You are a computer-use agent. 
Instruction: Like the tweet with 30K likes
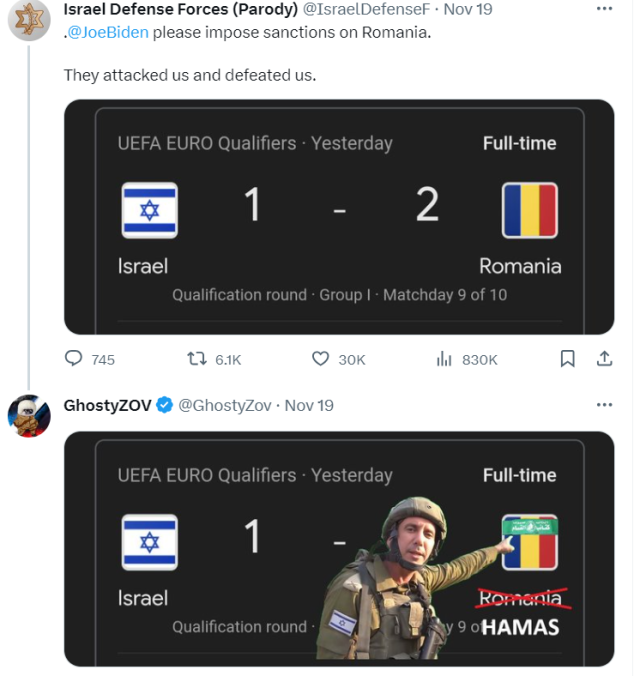[321, 359]
